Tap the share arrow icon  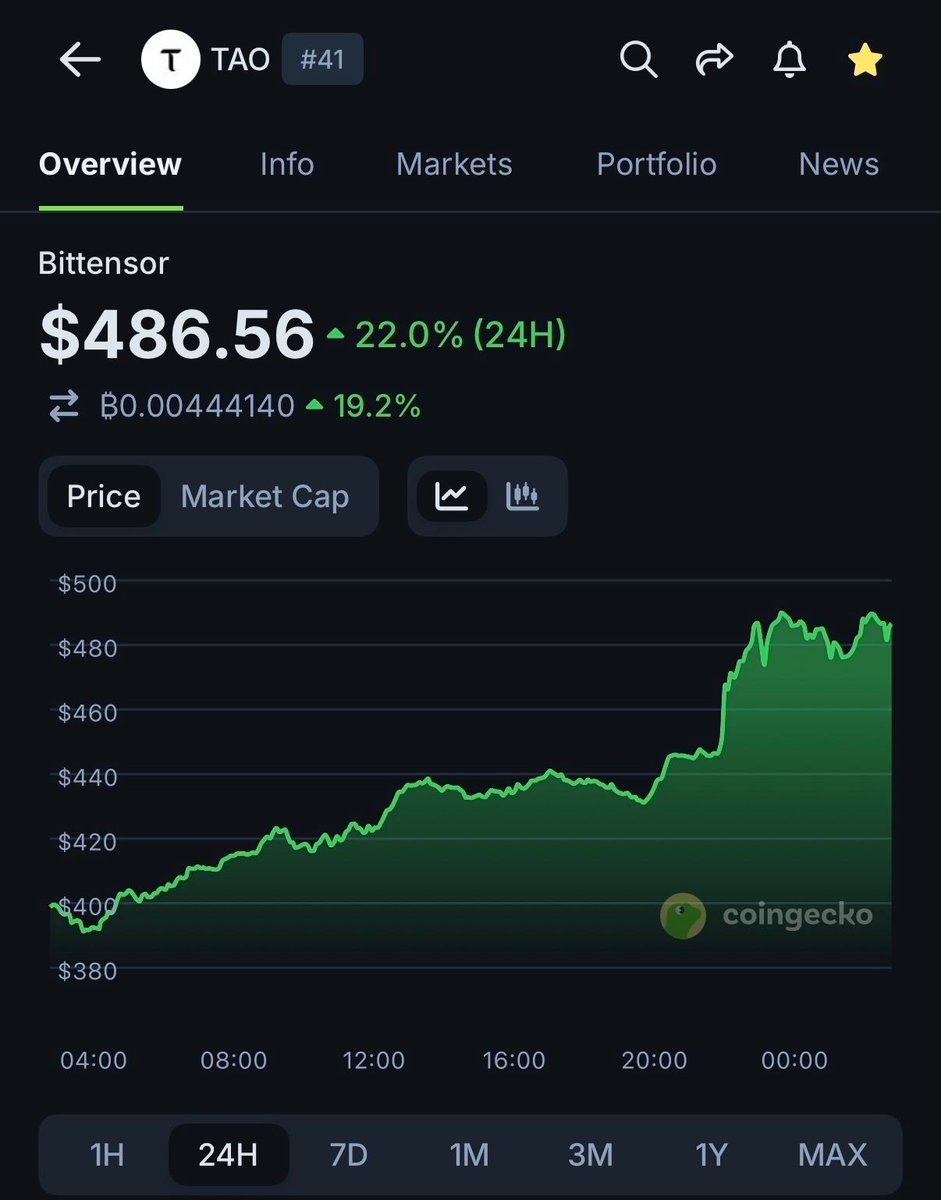(714, 60)
